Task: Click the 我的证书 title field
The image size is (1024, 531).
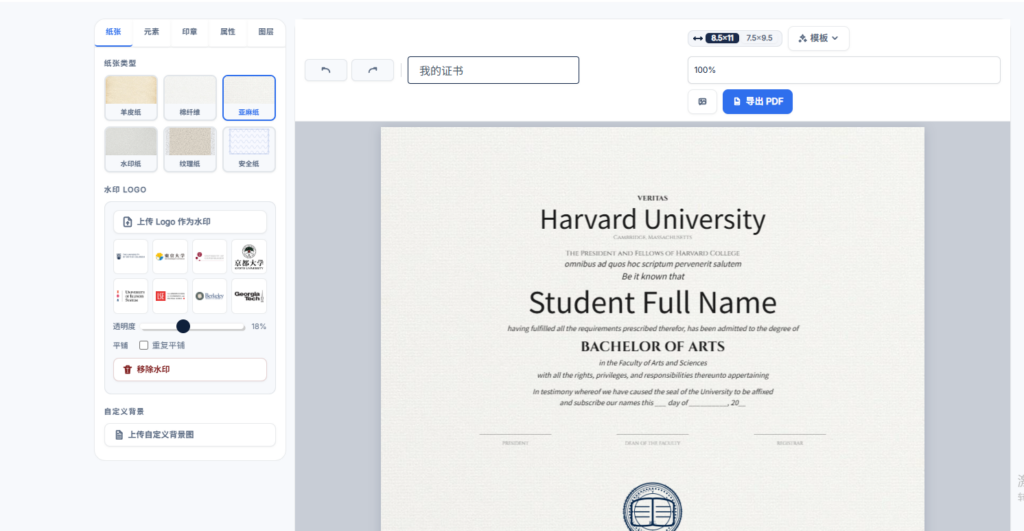Action: (x=493, y=70)
